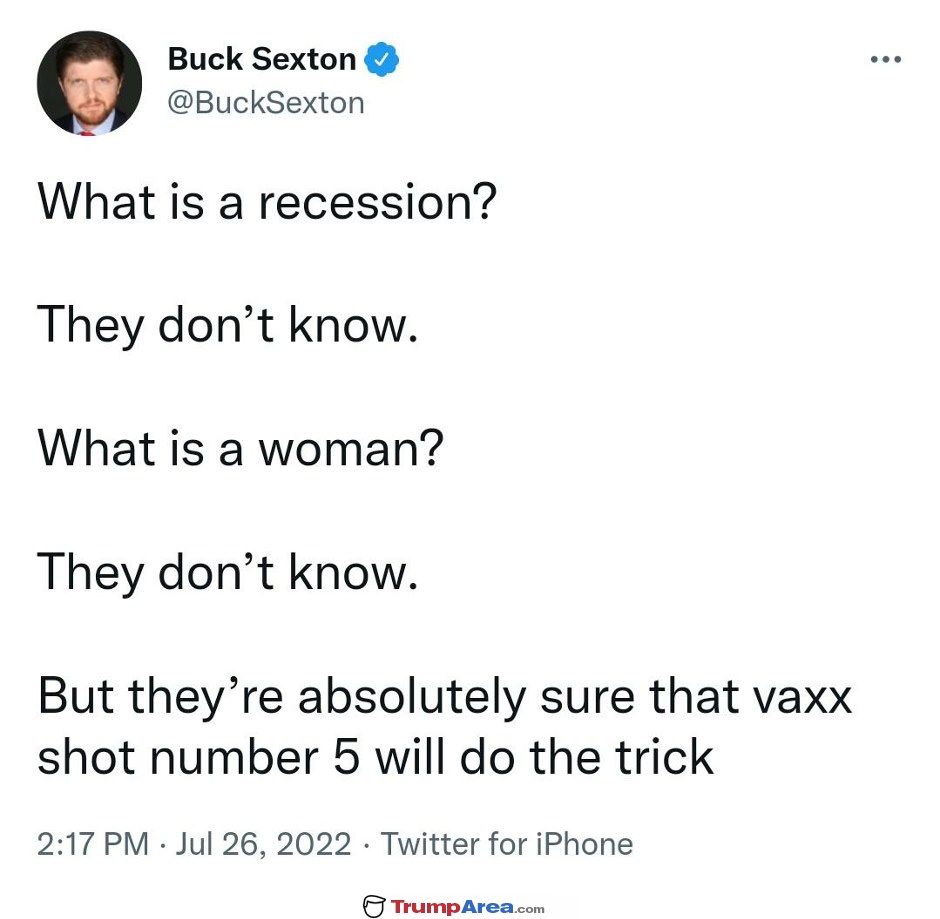Screen dimensions: 940x919
Task: Click the word 'woman?' in the tweet
Action: point(351,449)
